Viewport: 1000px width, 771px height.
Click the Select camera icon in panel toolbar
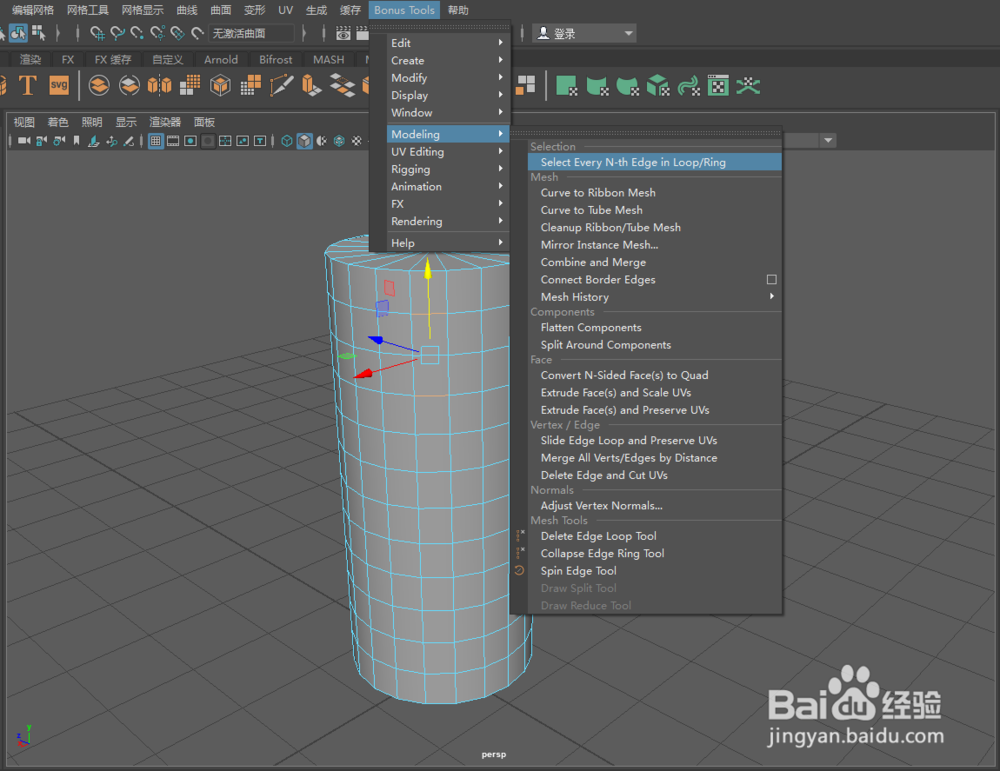(24, 141)
